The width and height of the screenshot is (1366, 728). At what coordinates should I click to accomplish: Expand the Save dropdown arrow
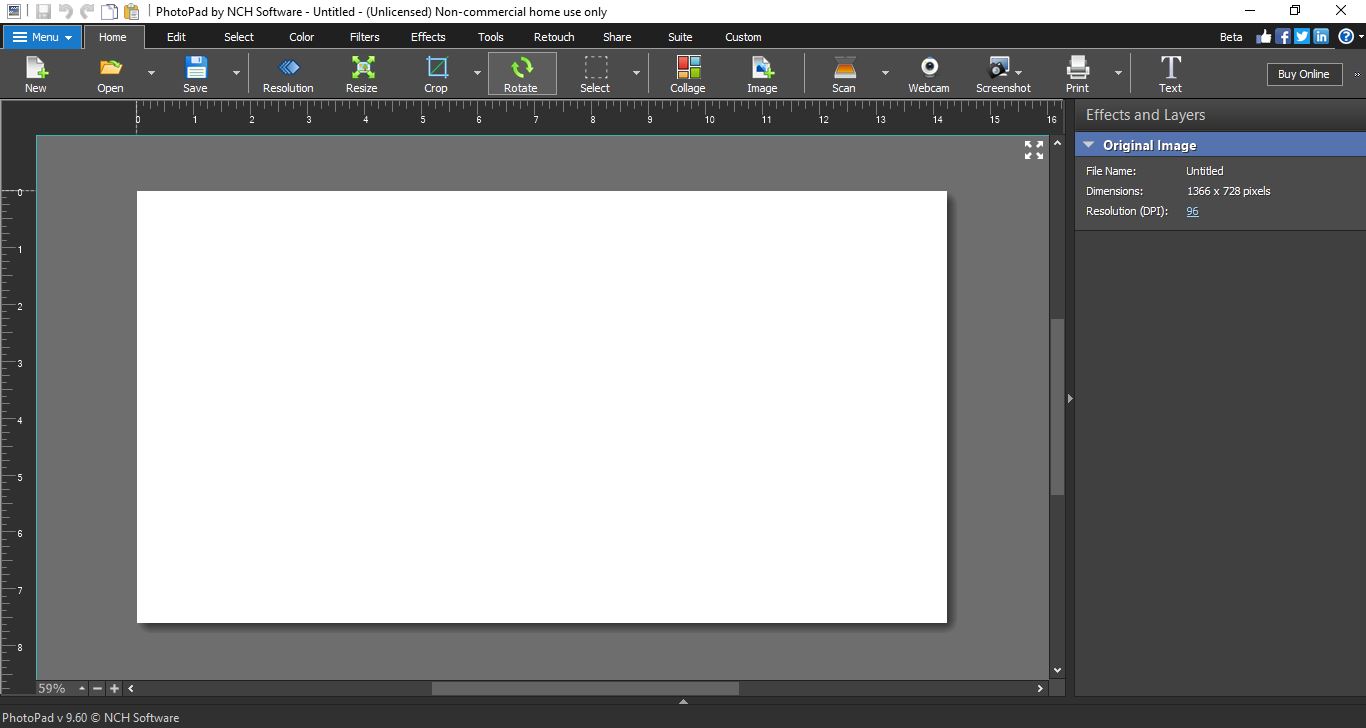[x=236, y=73]
